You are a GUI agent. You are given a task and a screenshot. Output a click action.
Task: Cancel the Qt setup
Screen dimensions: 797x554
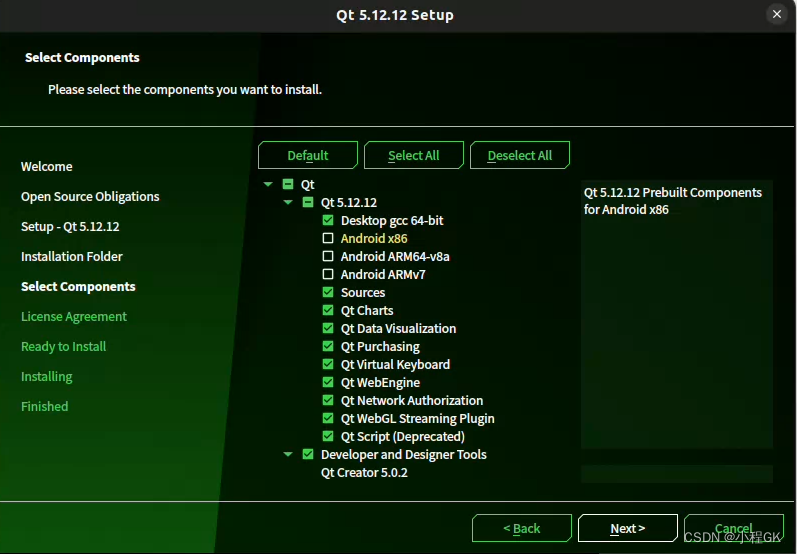(733, 528)
